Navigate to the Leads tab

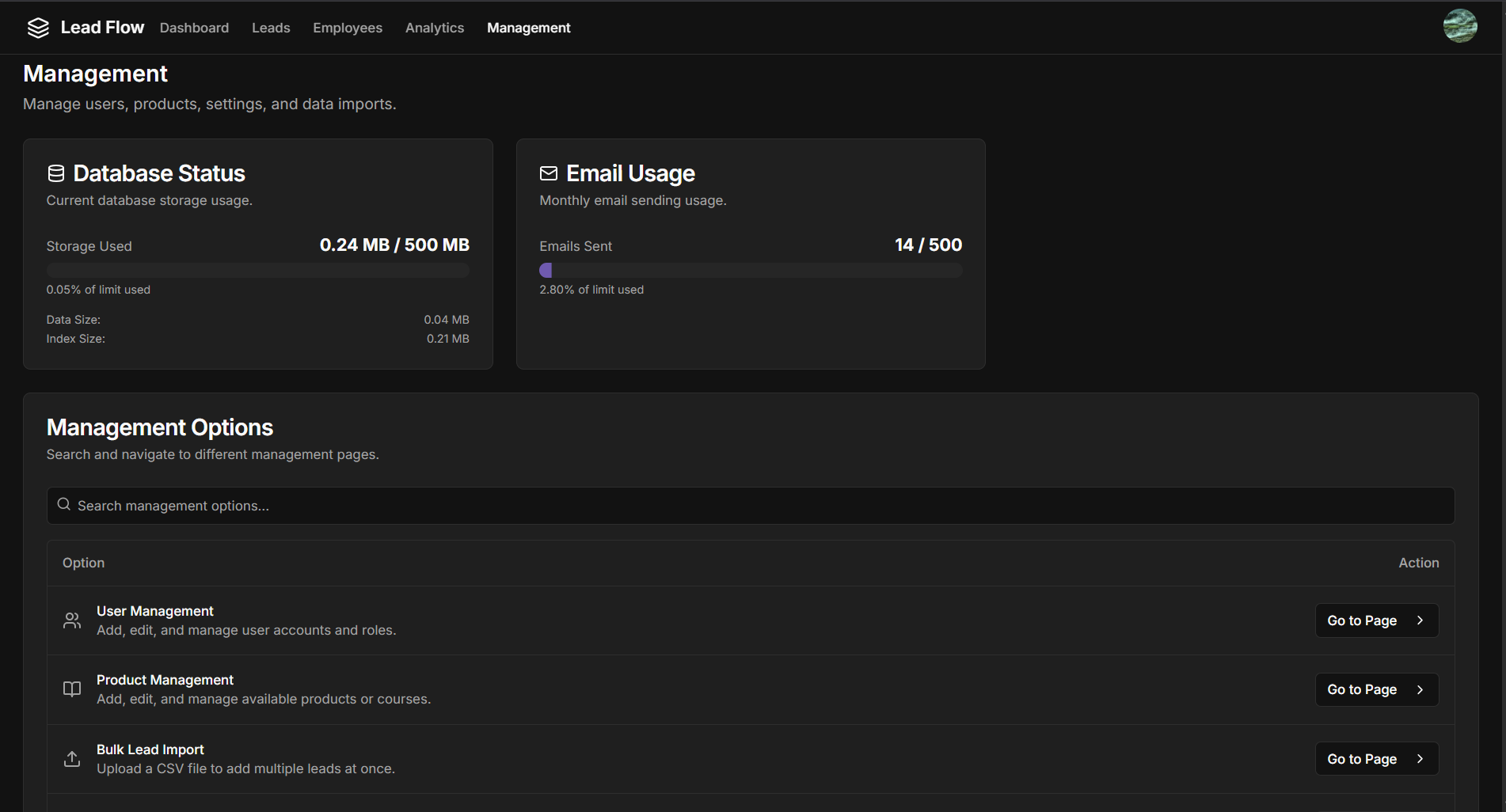271,27
